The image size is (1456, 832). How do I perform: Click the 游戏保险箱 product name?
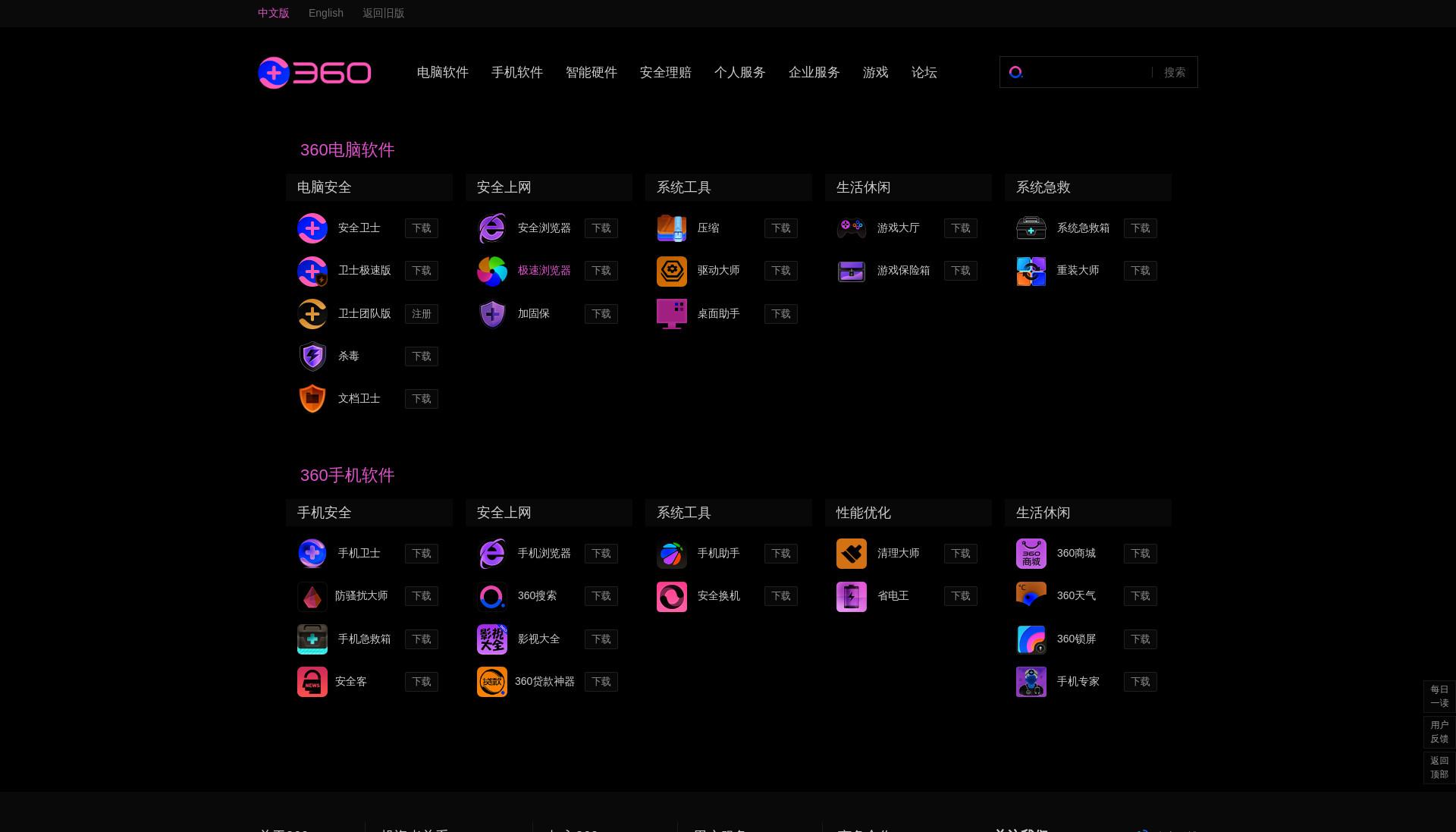[904, 271]
